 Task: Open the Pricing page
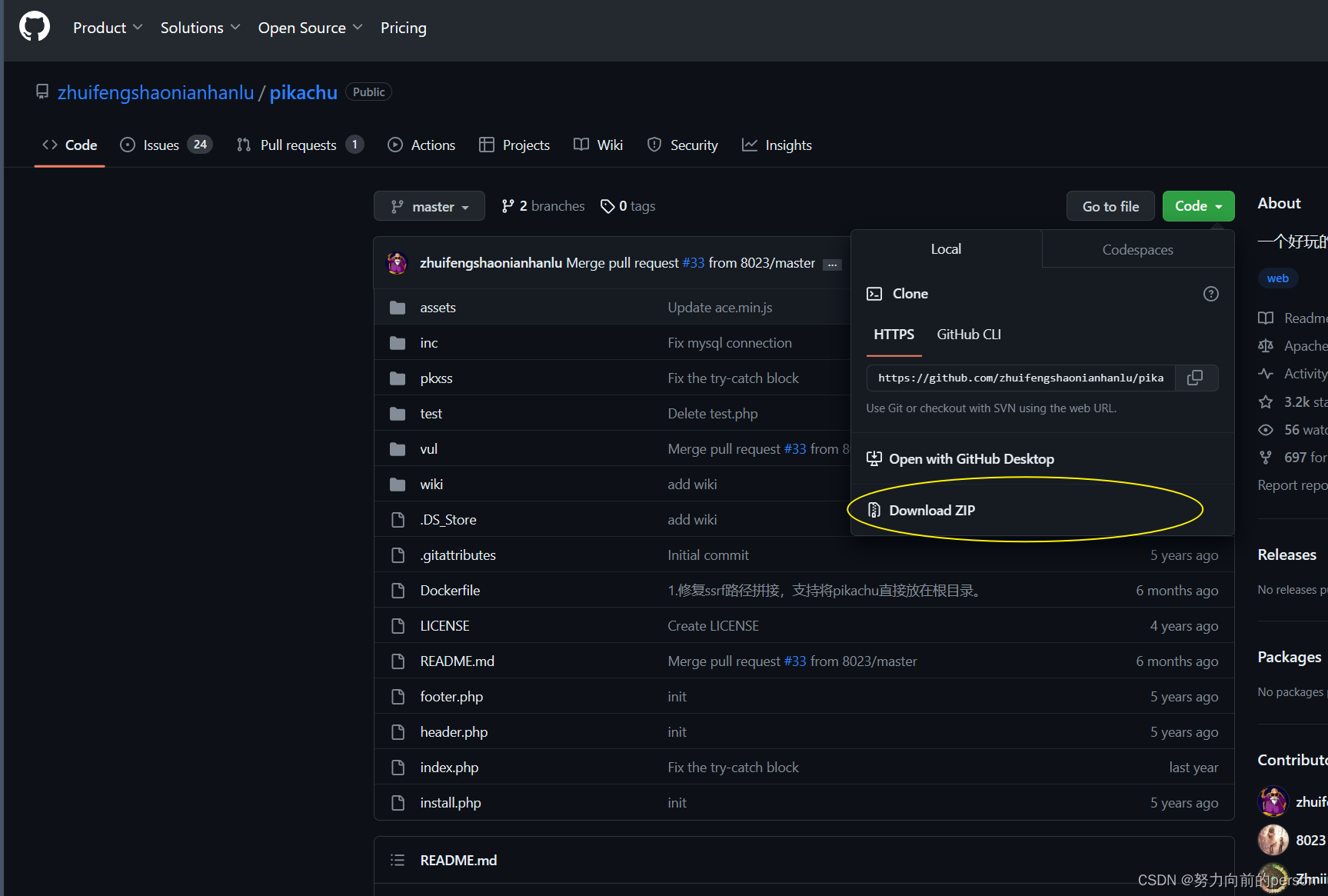click(404, 28)
